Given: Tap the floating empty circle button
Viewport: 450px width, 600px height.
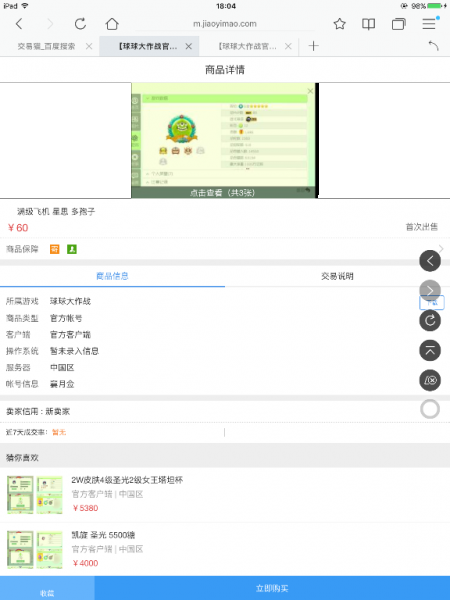Looking at the screenshot, I should pyautogui.click(x=430, y=409).
